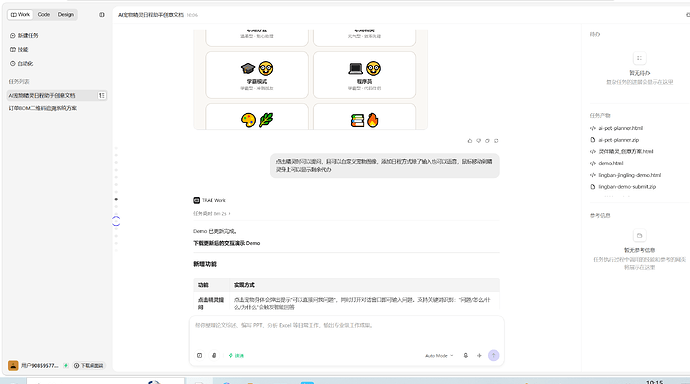Give a thumbs up to the response

pyautogui.click(x=470, y=141)
